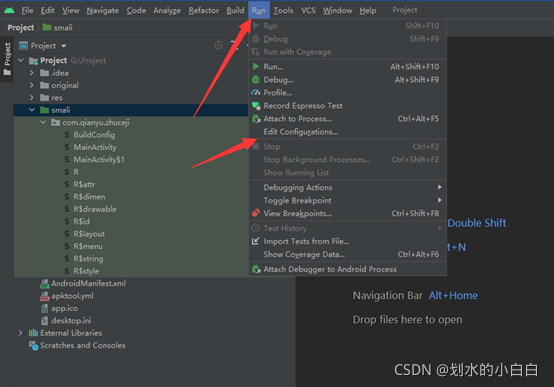
Task: Select MainActivity$1 smali file
Action: click(99, 159)
